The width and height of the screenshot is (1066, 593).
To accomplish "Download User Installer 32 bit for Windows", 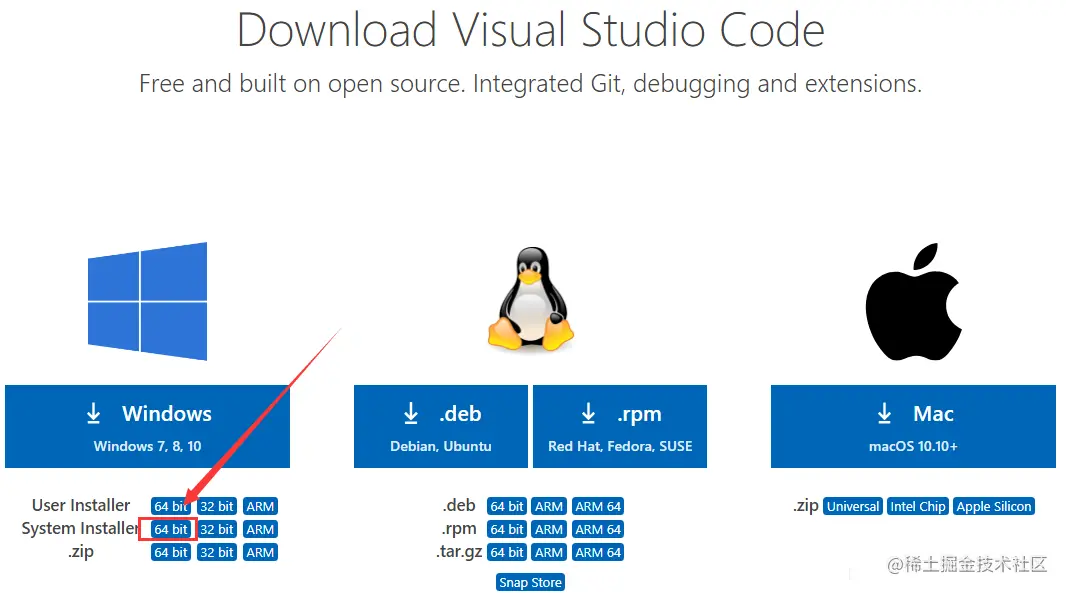I will coord(217,506).
